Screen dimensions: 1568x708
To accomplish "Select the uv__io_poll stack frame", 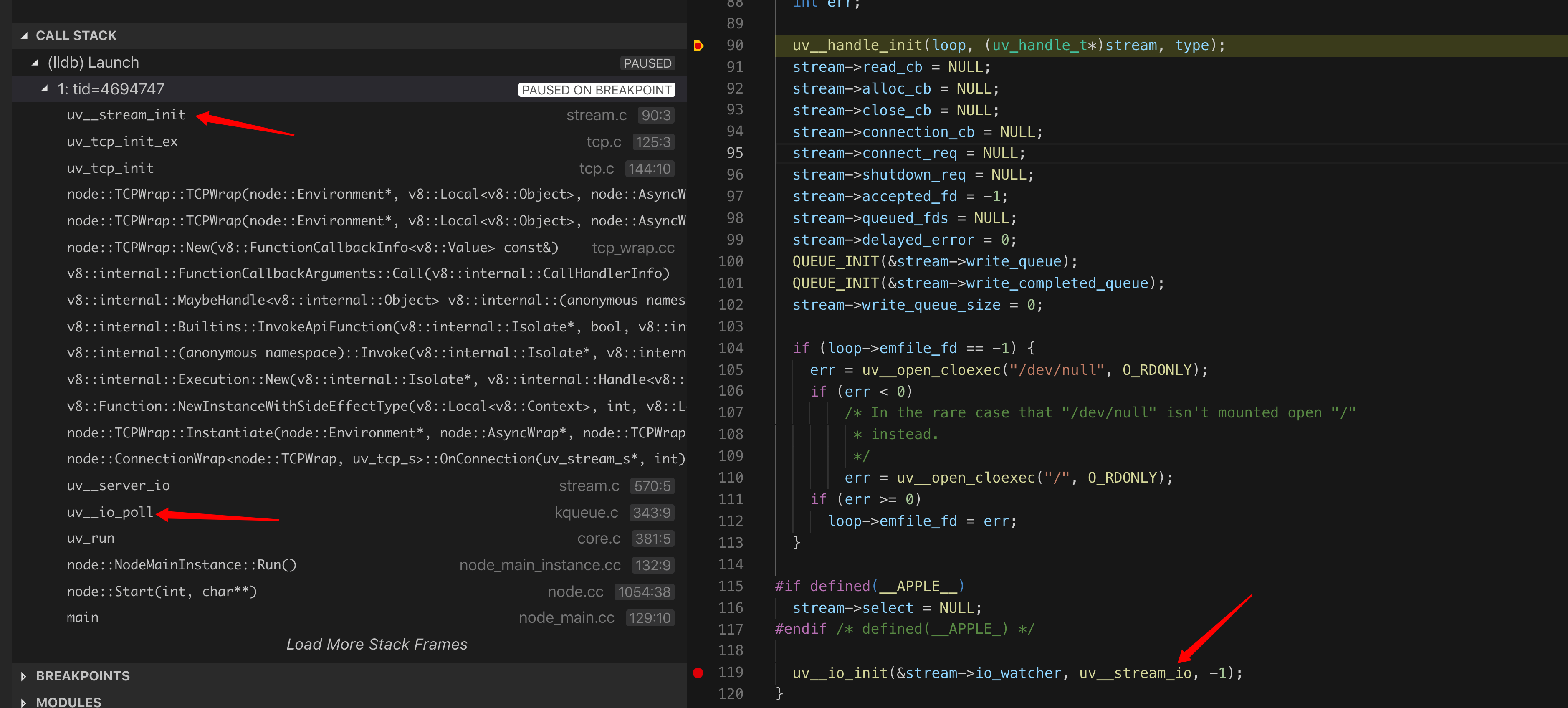I will 110,513.
